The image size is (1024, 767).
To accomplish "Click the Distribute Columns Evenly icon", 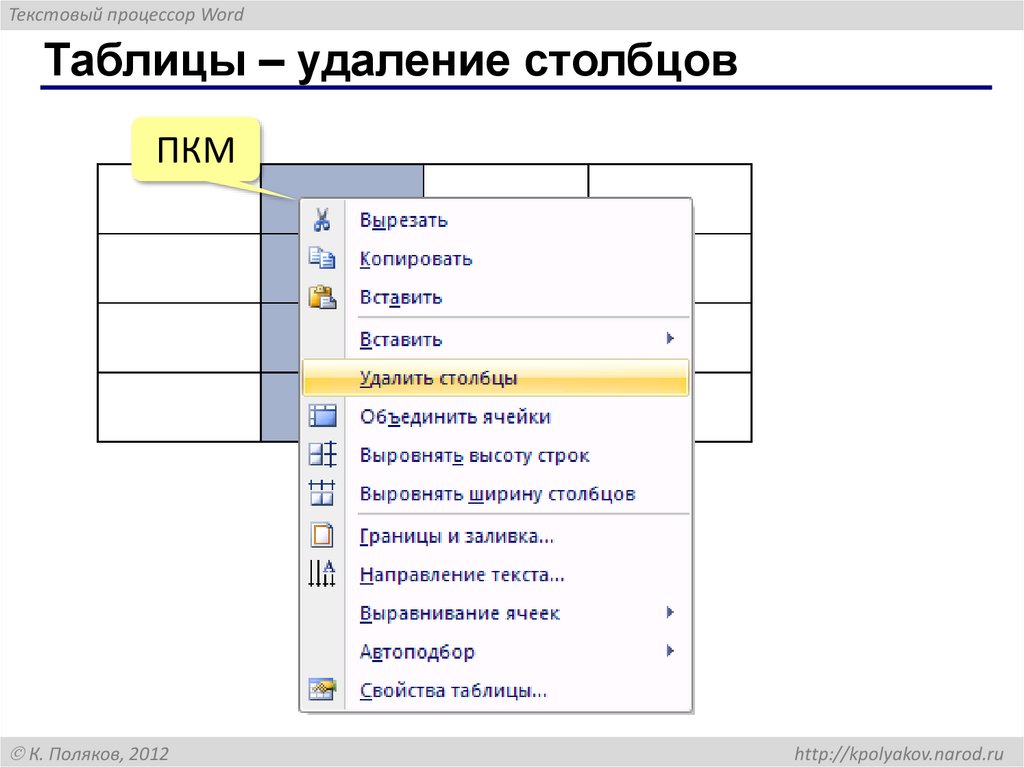I will coord(323,493).
